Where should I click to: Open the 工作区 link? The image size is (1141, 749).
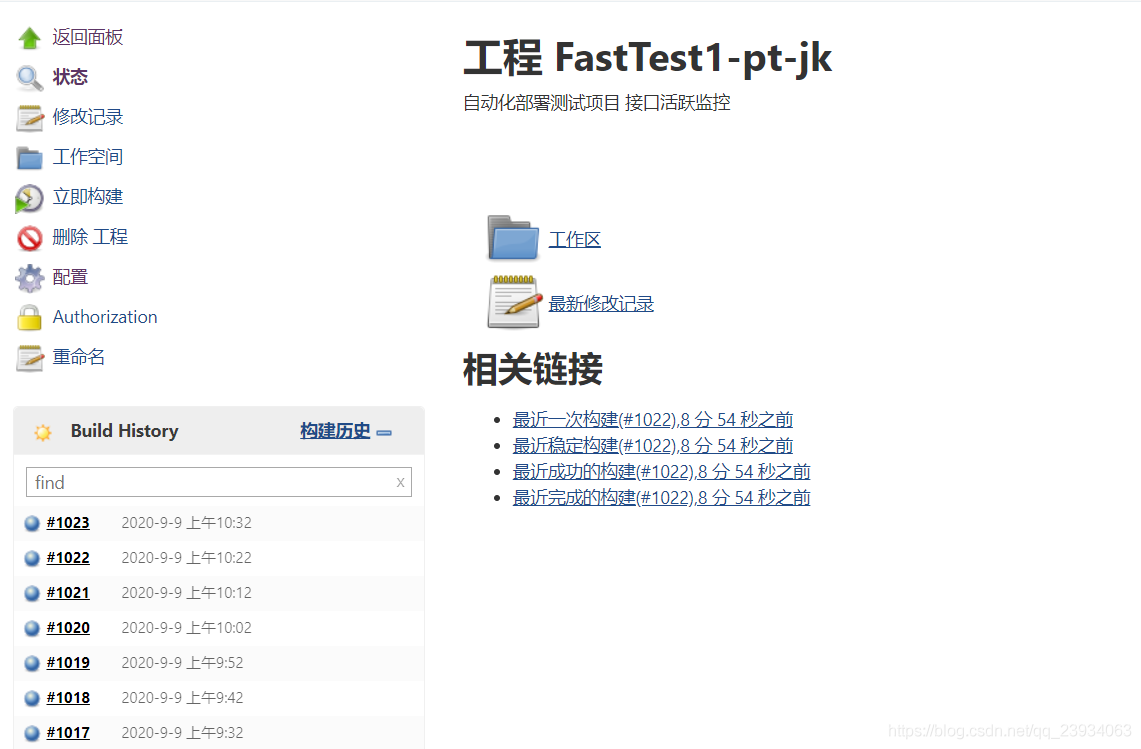575,239
